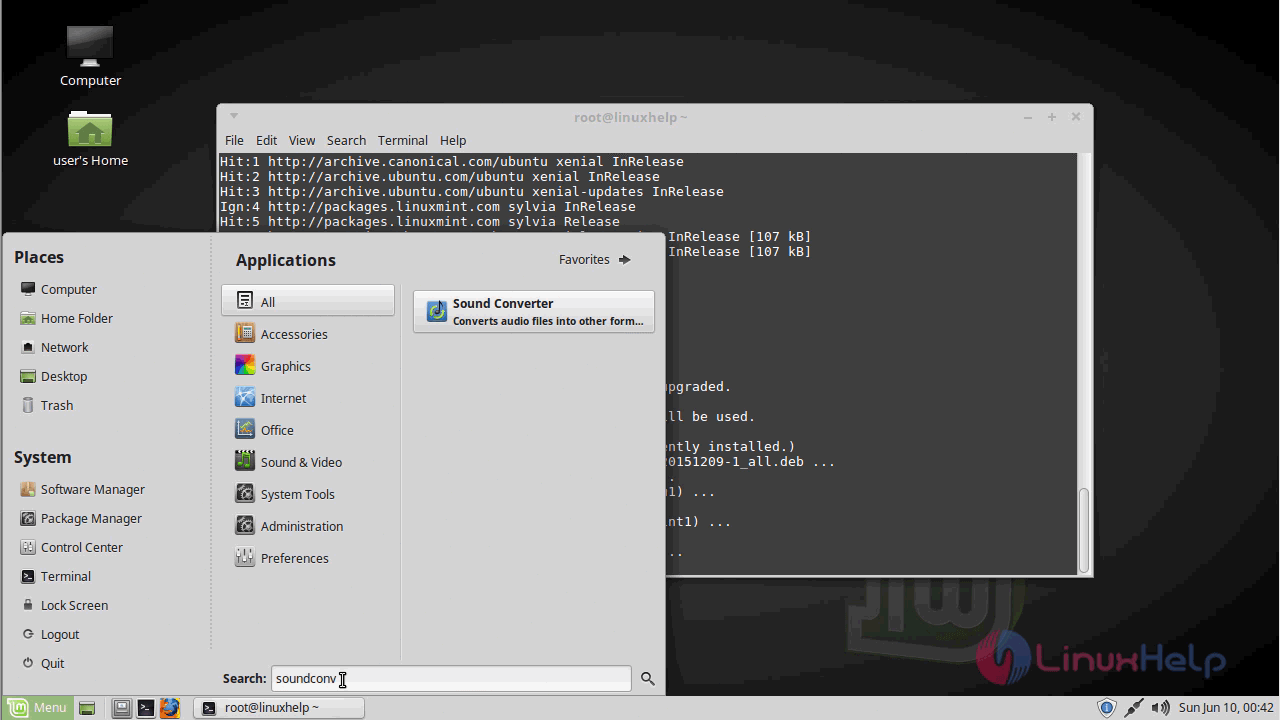Open Trash in Places list
1280x720 pixels.
tap(56, 405)
